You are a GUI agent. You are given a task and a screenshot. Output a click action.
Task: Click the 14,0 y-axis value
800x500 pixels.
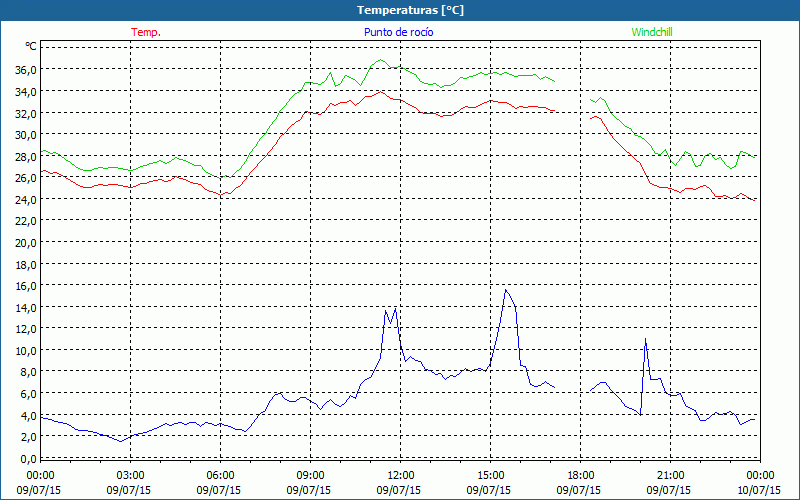click(x=25, y=308)
